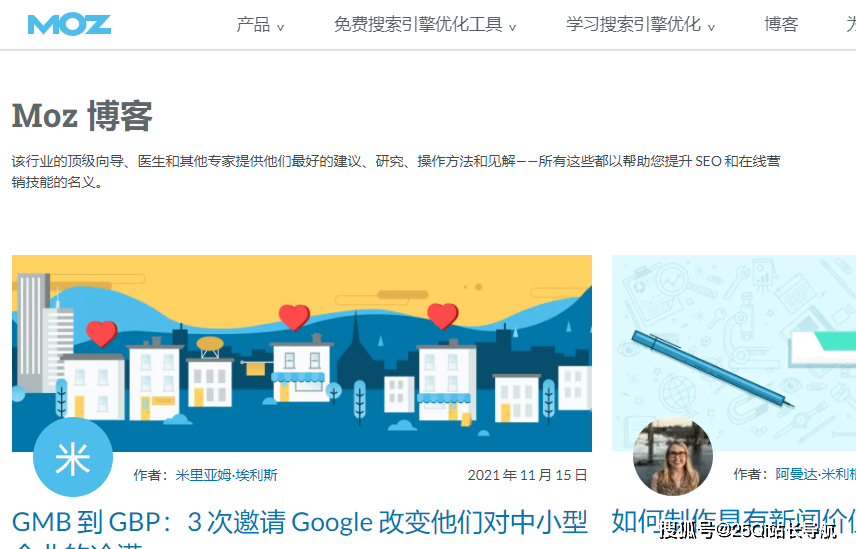This screenshot has width=856, height=549.
Task: Click the chevron beside 免费搜索引擎优化工具
Action: tap(512, 27)
